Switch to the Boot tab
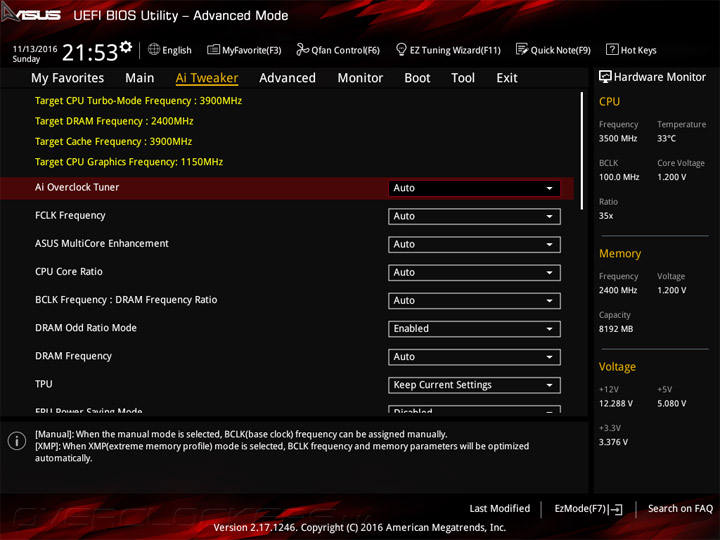The image size is (720, 540). coord(417,78)
